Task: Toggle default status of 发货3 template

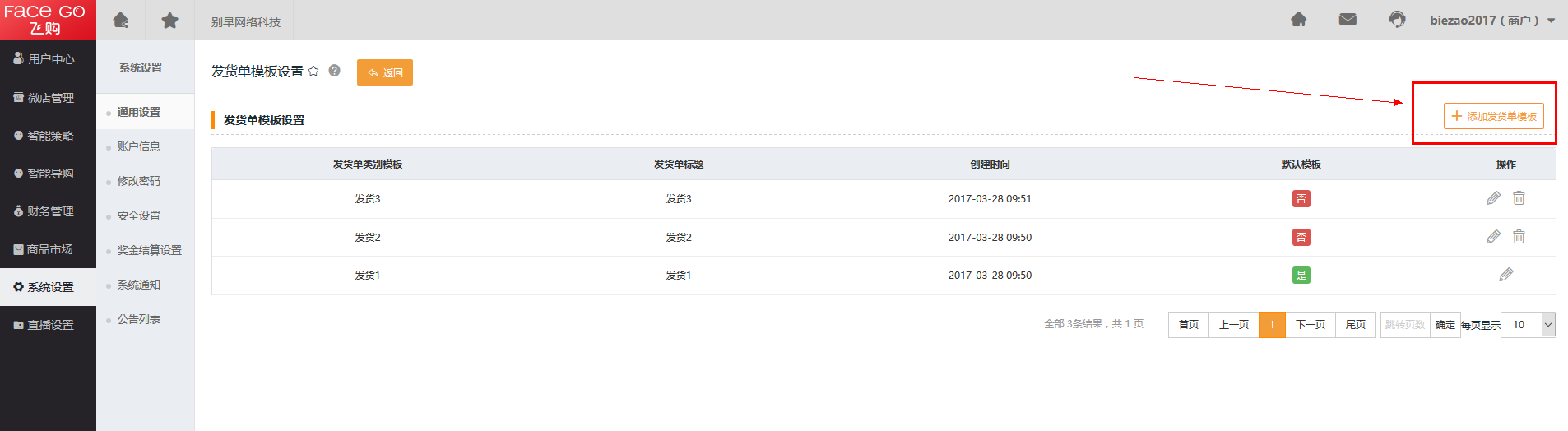Action: (x=1301, y=199)
